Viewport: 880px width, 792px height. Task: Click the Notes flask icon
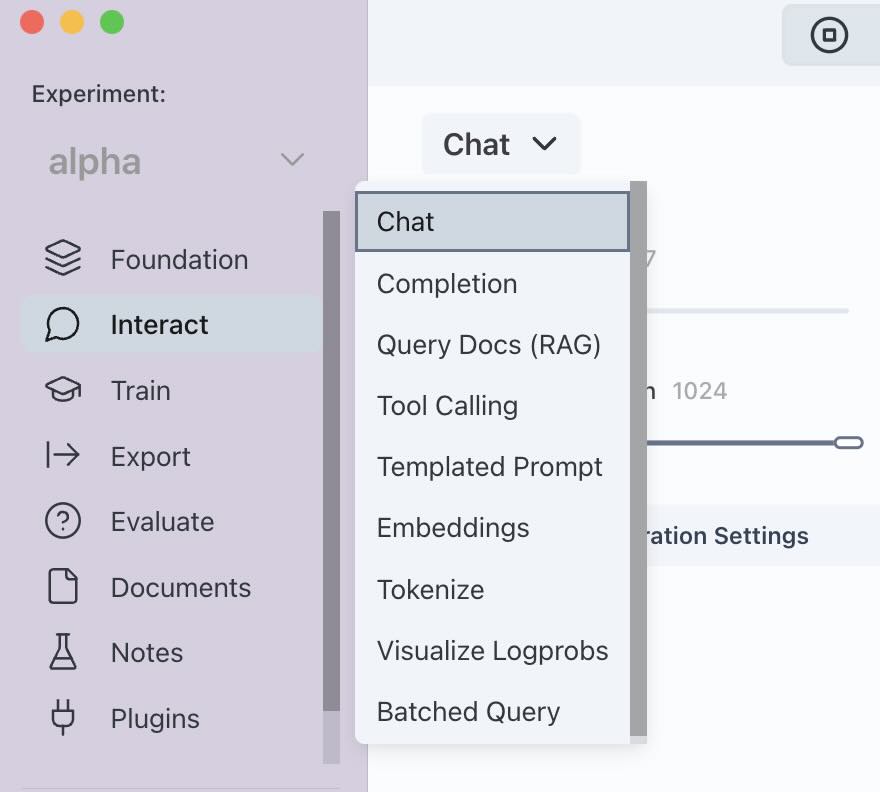tap(63, 653)
